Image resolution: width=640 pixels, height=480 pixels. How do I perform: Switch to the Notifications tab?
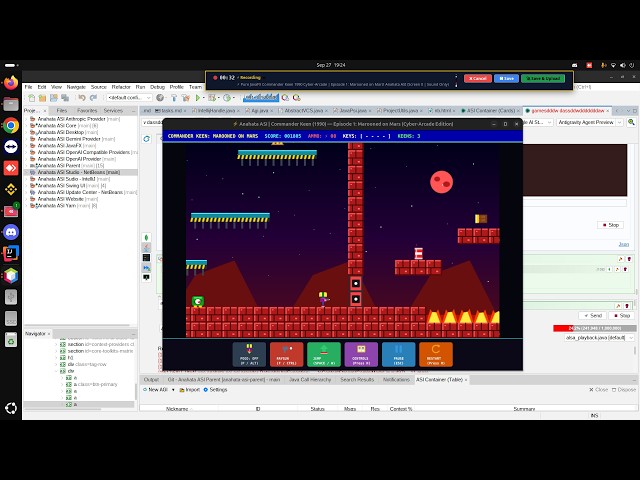coord(396,380)
